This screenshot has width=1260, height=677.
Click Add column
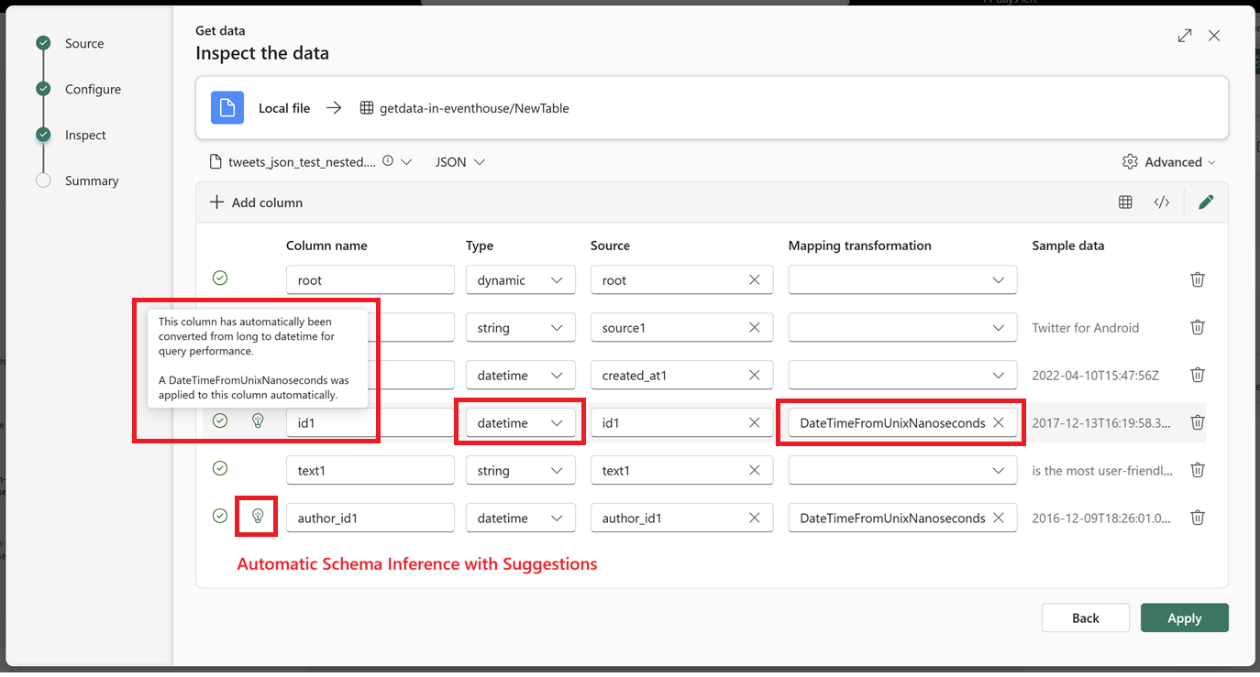(x=256, y=202)
